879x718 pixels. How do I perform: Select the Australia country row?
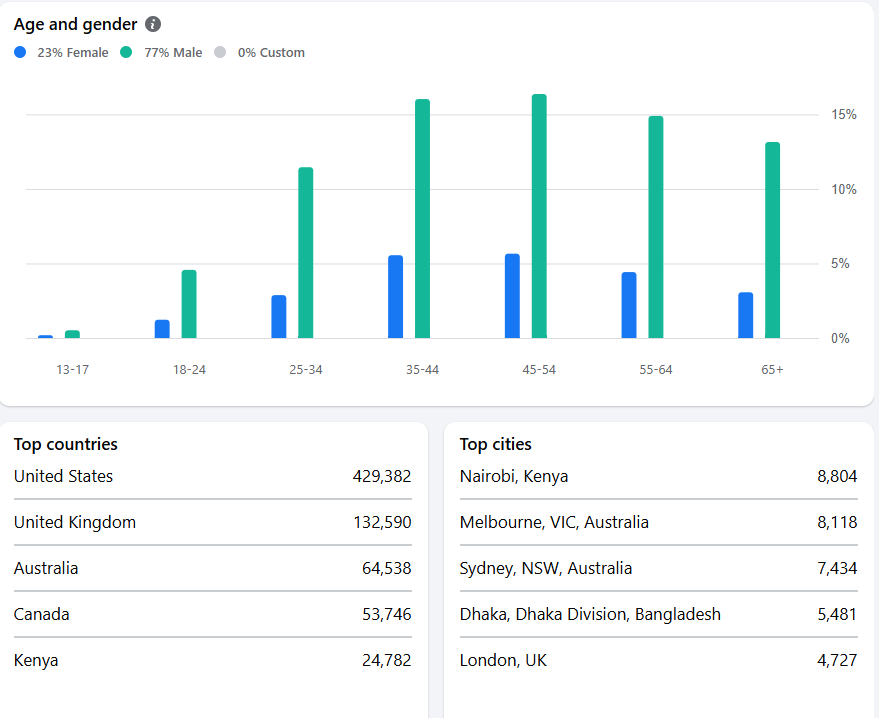coord(212,568)
